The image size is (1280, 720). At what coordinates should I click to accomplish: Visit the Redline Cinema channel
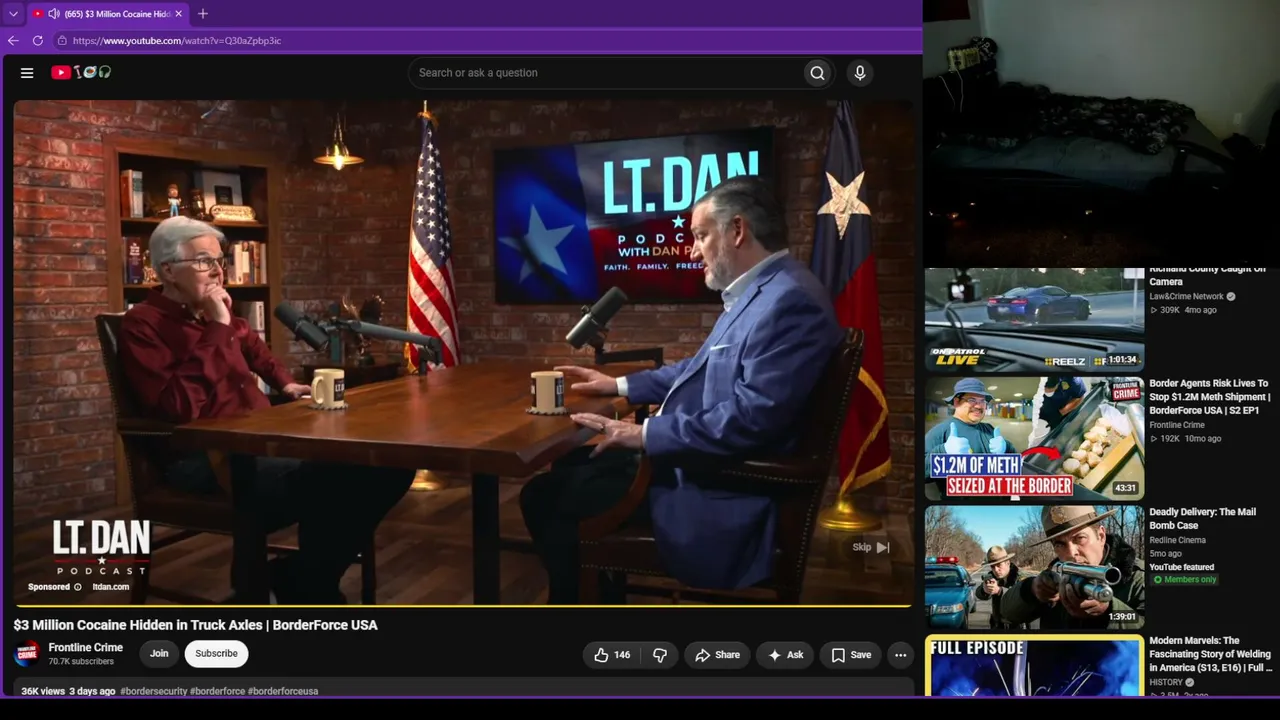(1177, 540)
